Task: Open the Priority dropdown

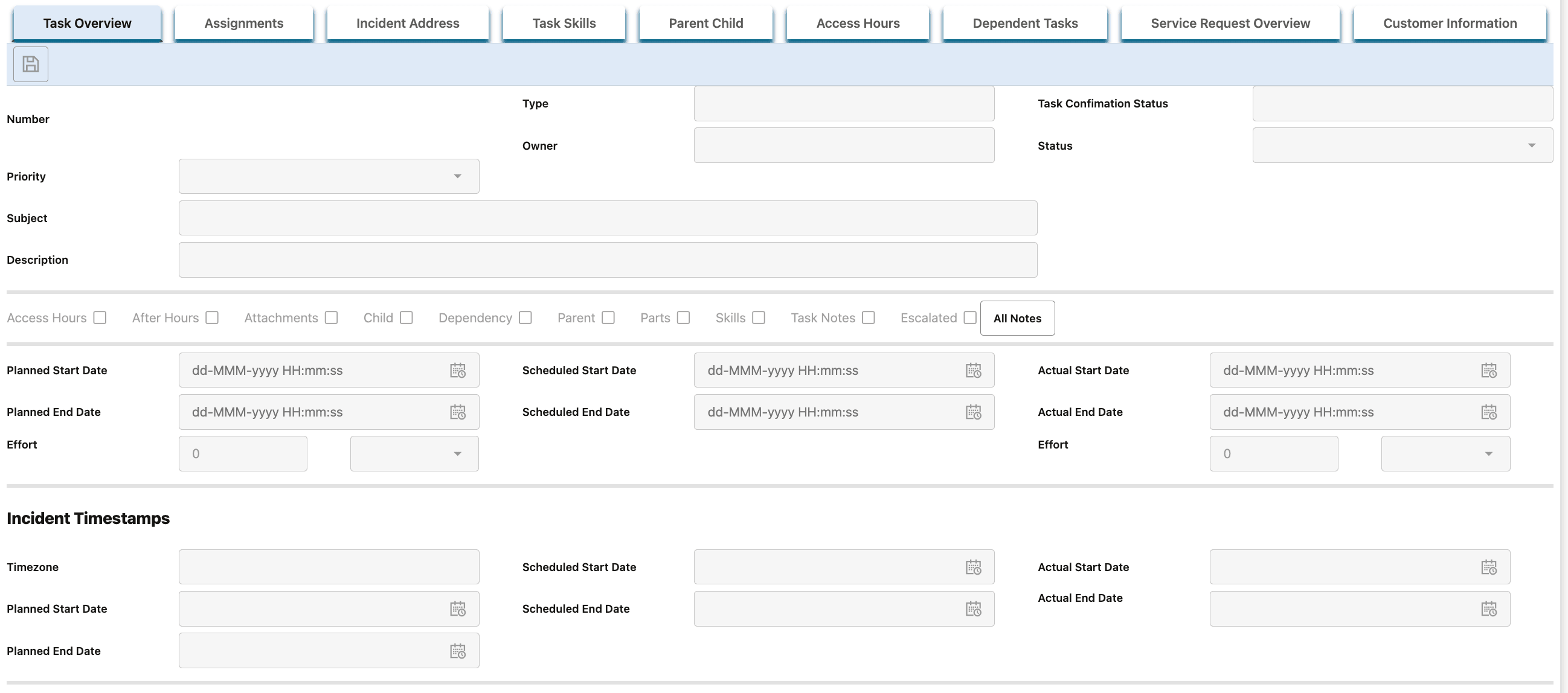Action: click(457, 176)
